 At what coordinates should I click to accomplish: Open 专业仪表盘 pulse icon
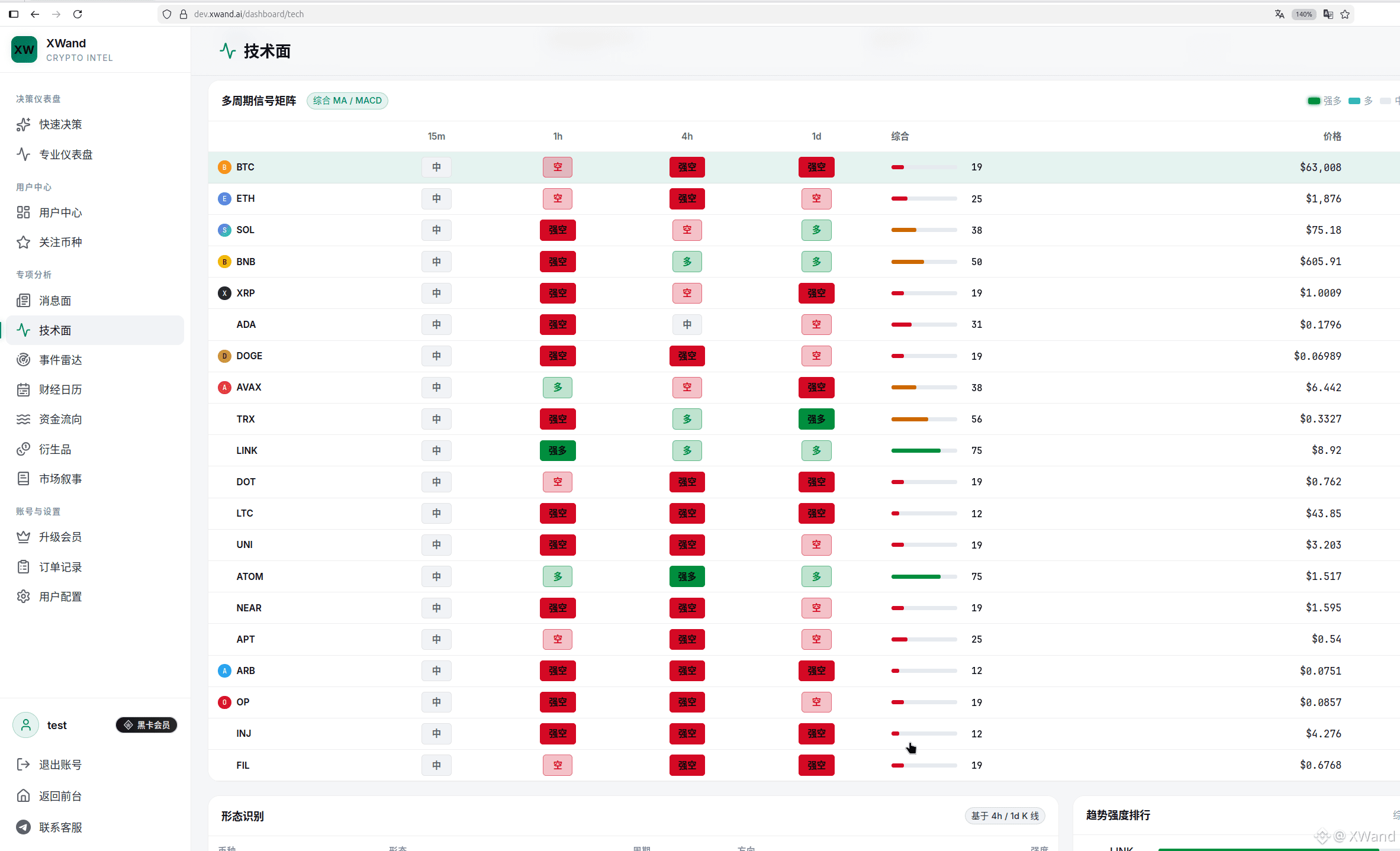coord(23,154)
